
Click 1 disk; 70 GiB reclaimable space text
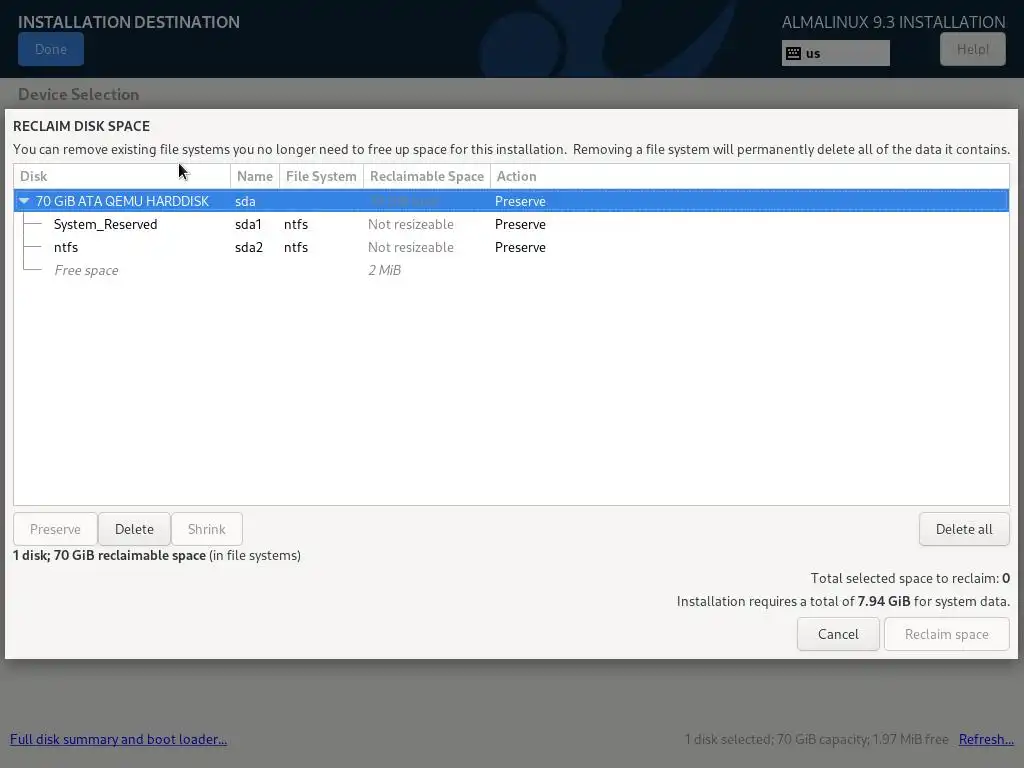(x=109, y=556)
